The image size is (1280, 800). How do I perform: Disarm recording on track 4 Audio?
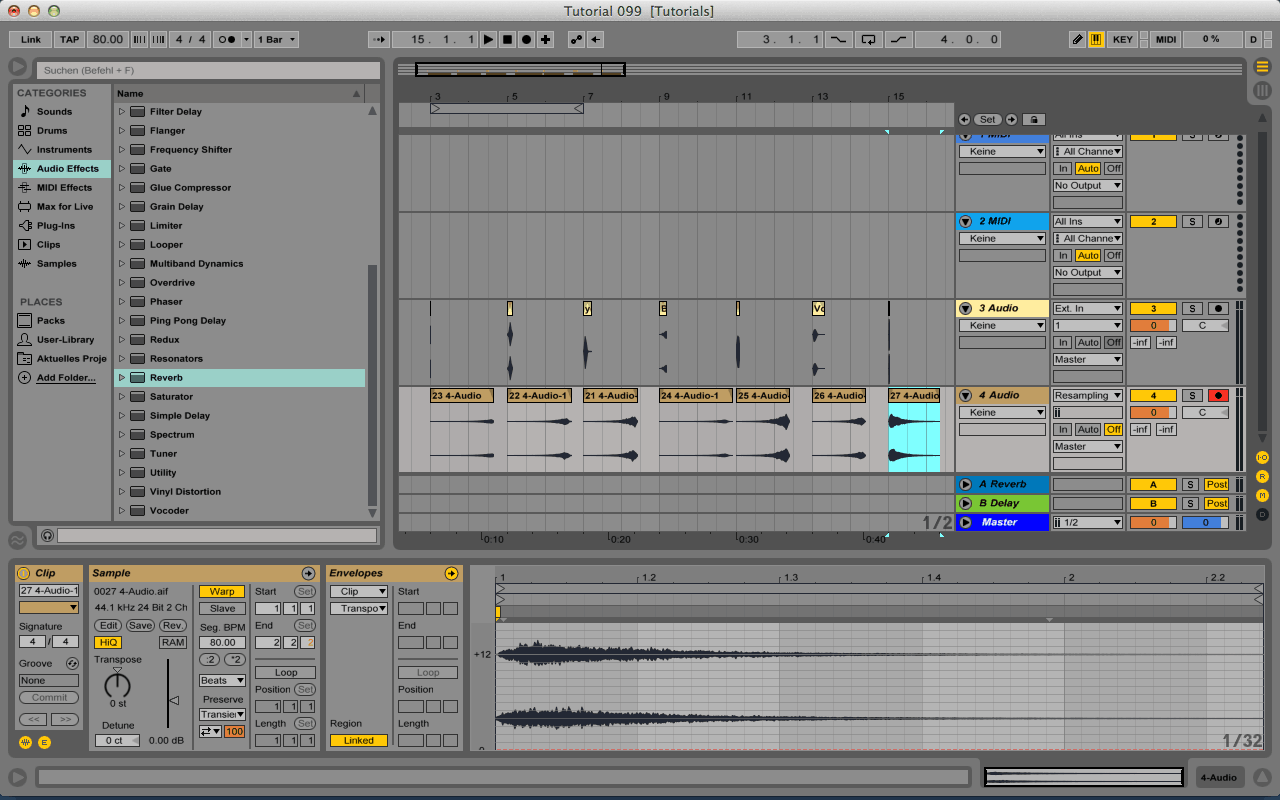1217,396
